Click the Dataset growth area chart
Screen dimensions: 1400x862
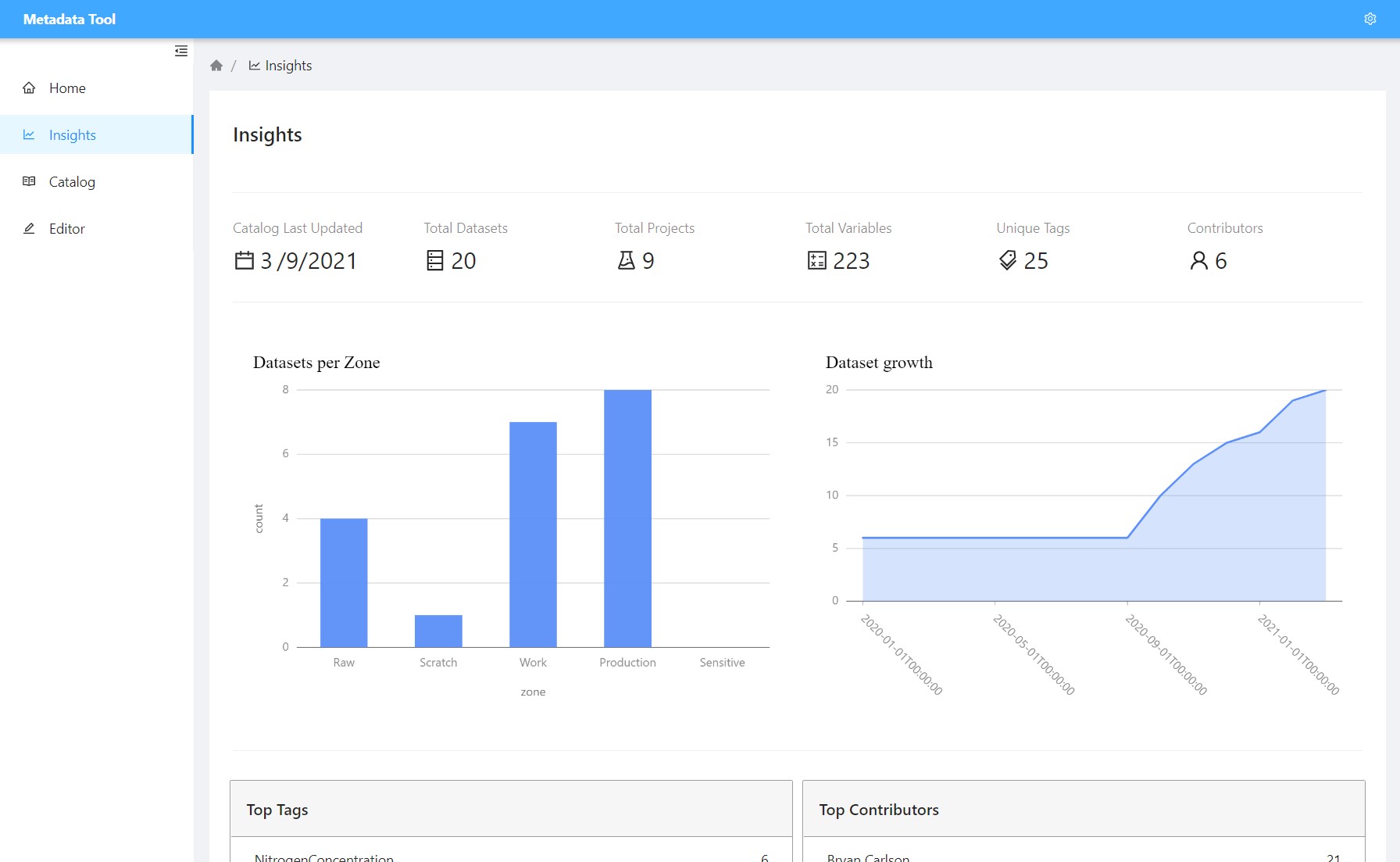point(1094,495)
